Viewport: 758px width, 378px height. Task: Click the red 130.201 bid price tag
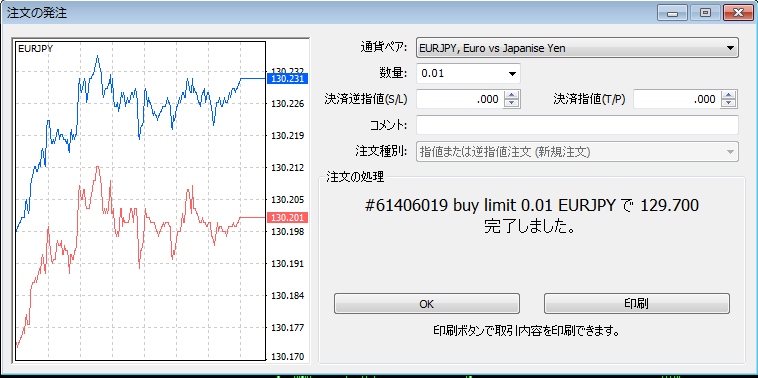[x=287, y=218]
